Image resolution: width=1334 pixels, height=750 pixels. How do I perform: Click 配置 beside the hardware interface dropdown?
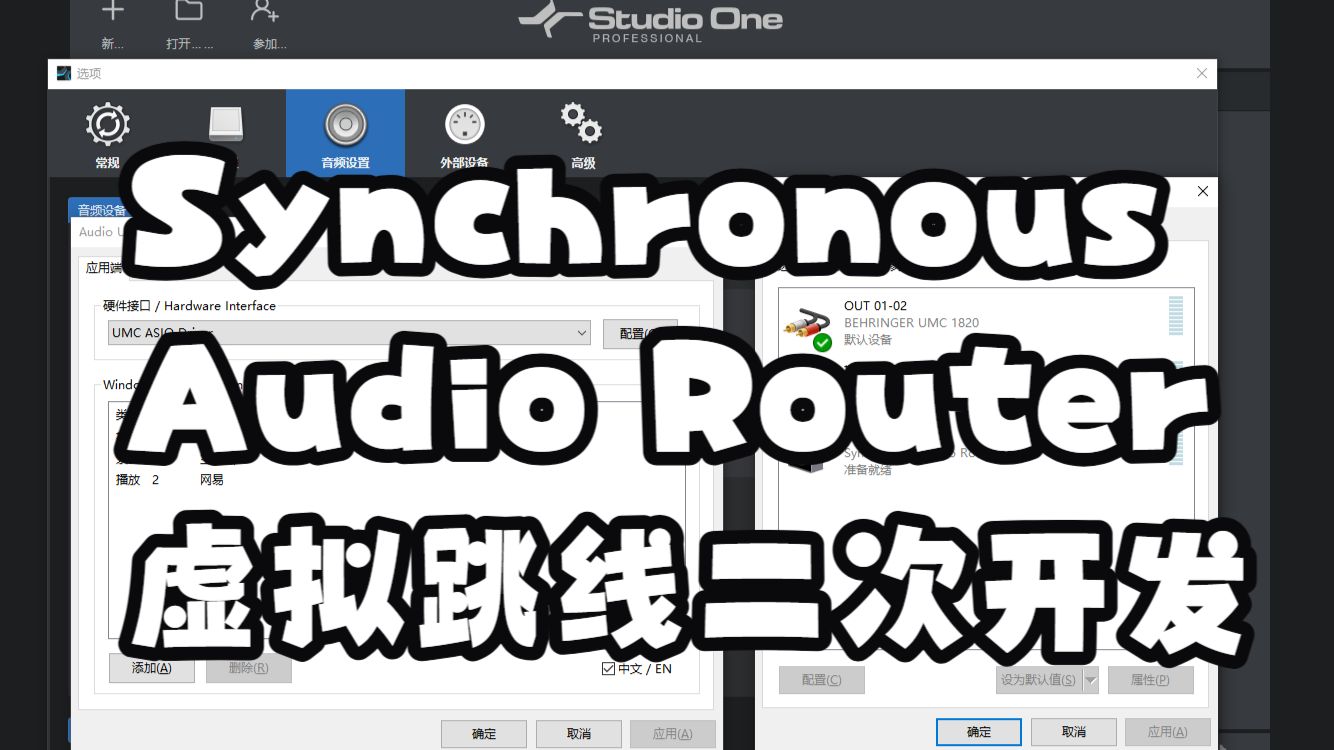tap(640, 333)
